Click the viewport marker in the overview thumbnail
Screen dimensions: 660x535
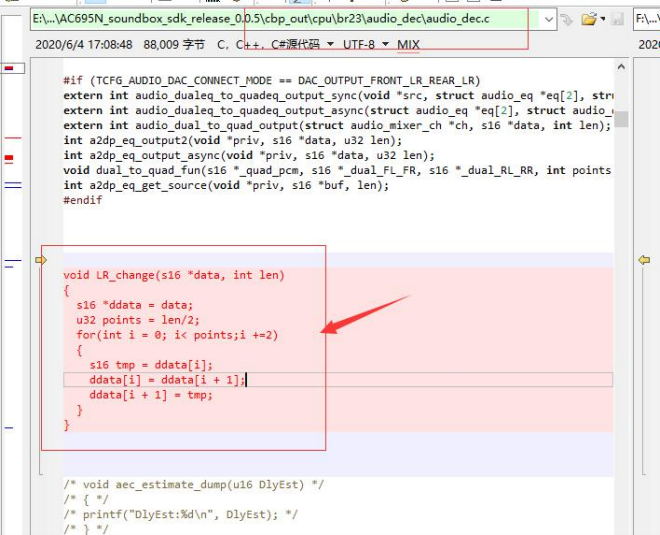point(12,68)
